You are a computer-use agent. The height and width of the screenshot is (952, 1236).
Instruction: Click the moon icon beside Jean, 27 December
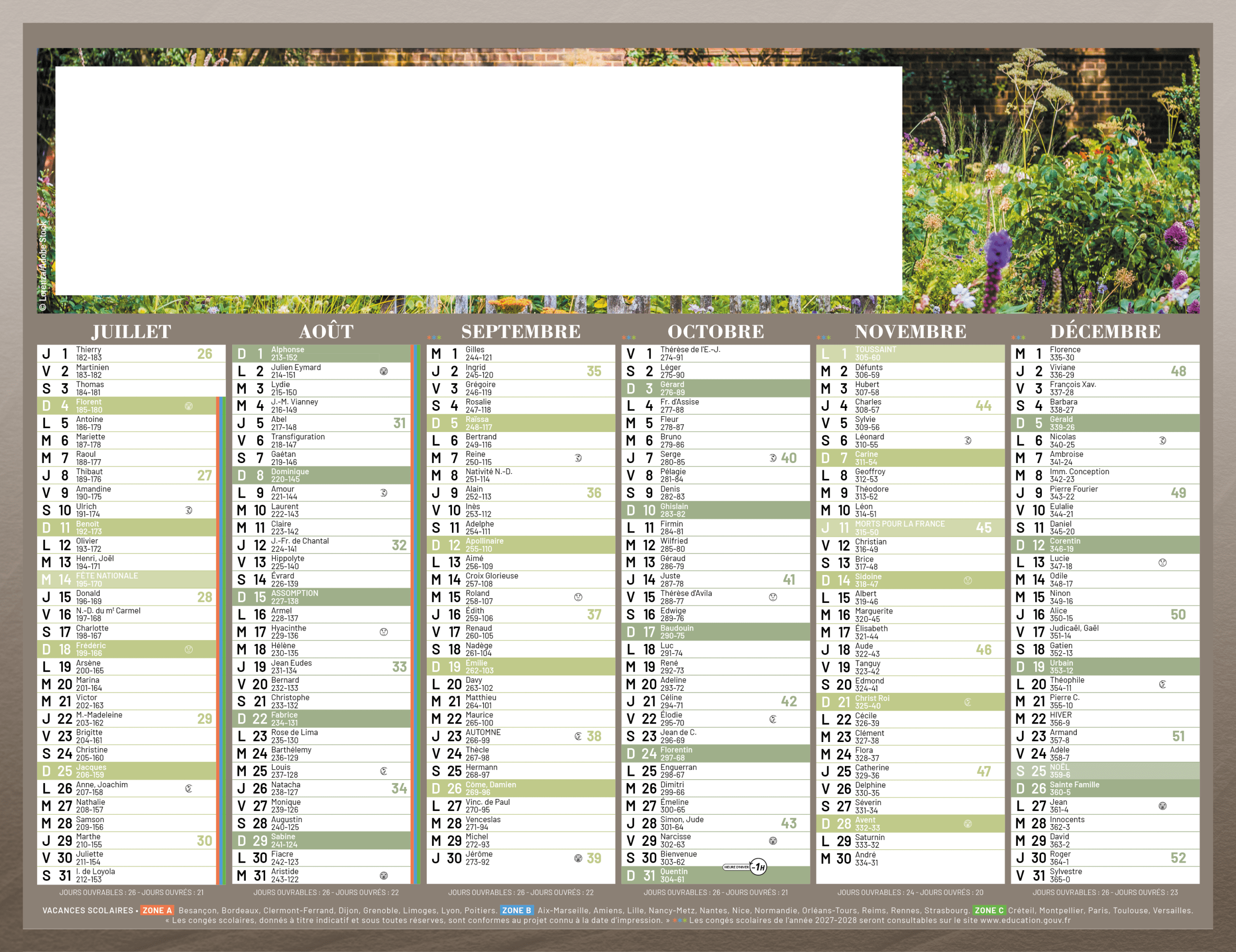pyautogui.click(x=1163, y=806)
